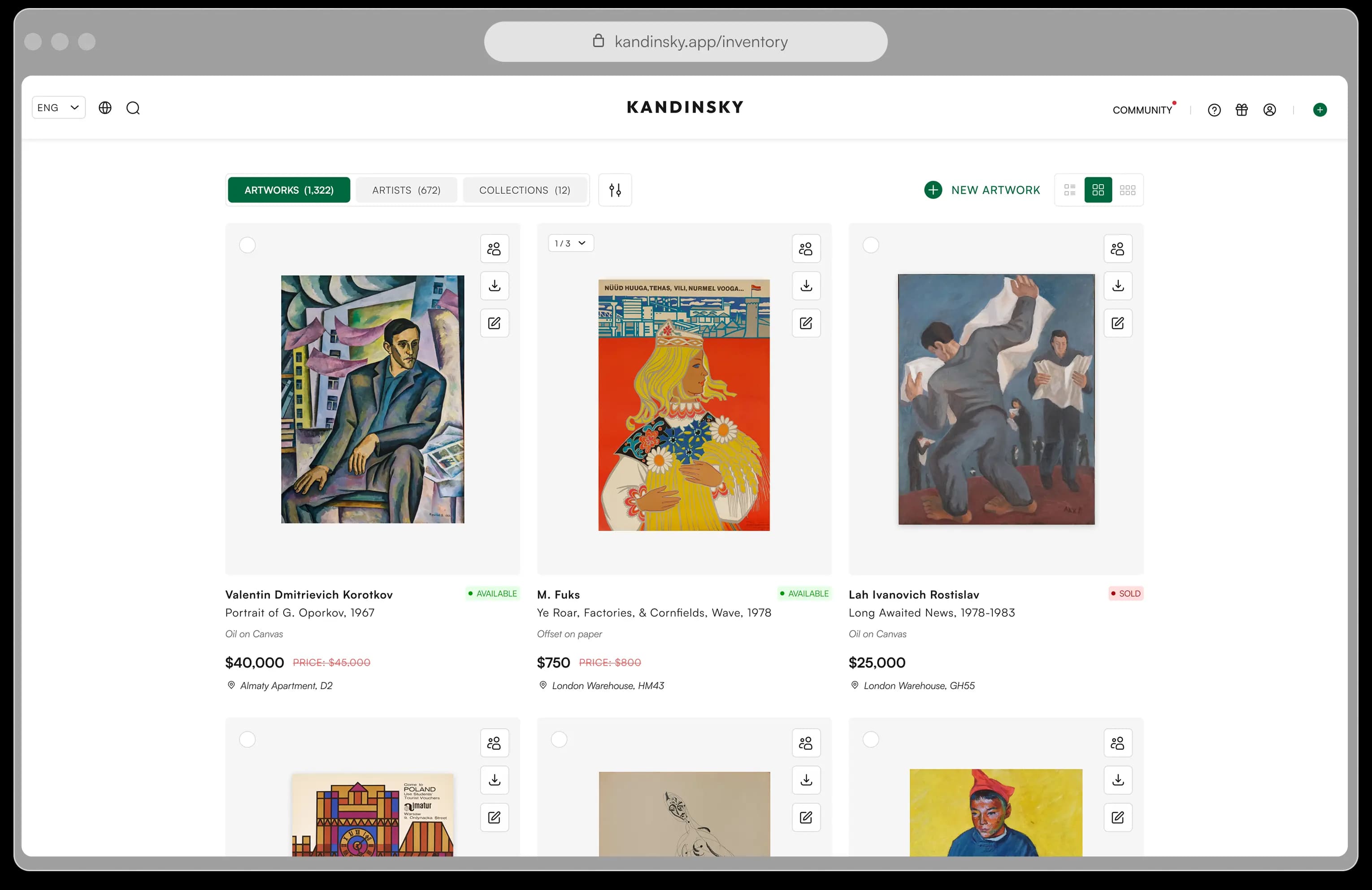This screenshot has height=890, width=1372.
Task: Click title 'Ye Roar, Factories, & Cornfields, Wave, 1978'
Action: (654, 613)
